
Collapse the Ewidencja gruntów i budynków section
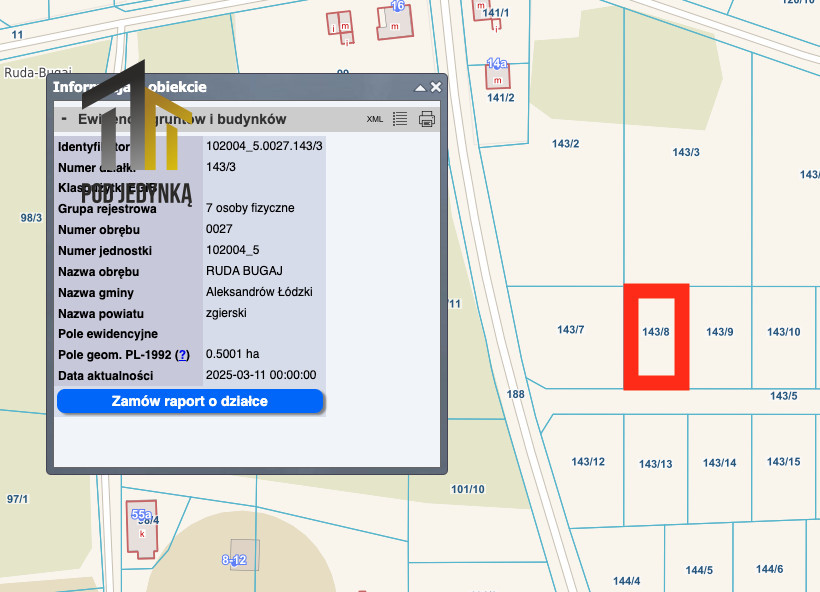64,119
